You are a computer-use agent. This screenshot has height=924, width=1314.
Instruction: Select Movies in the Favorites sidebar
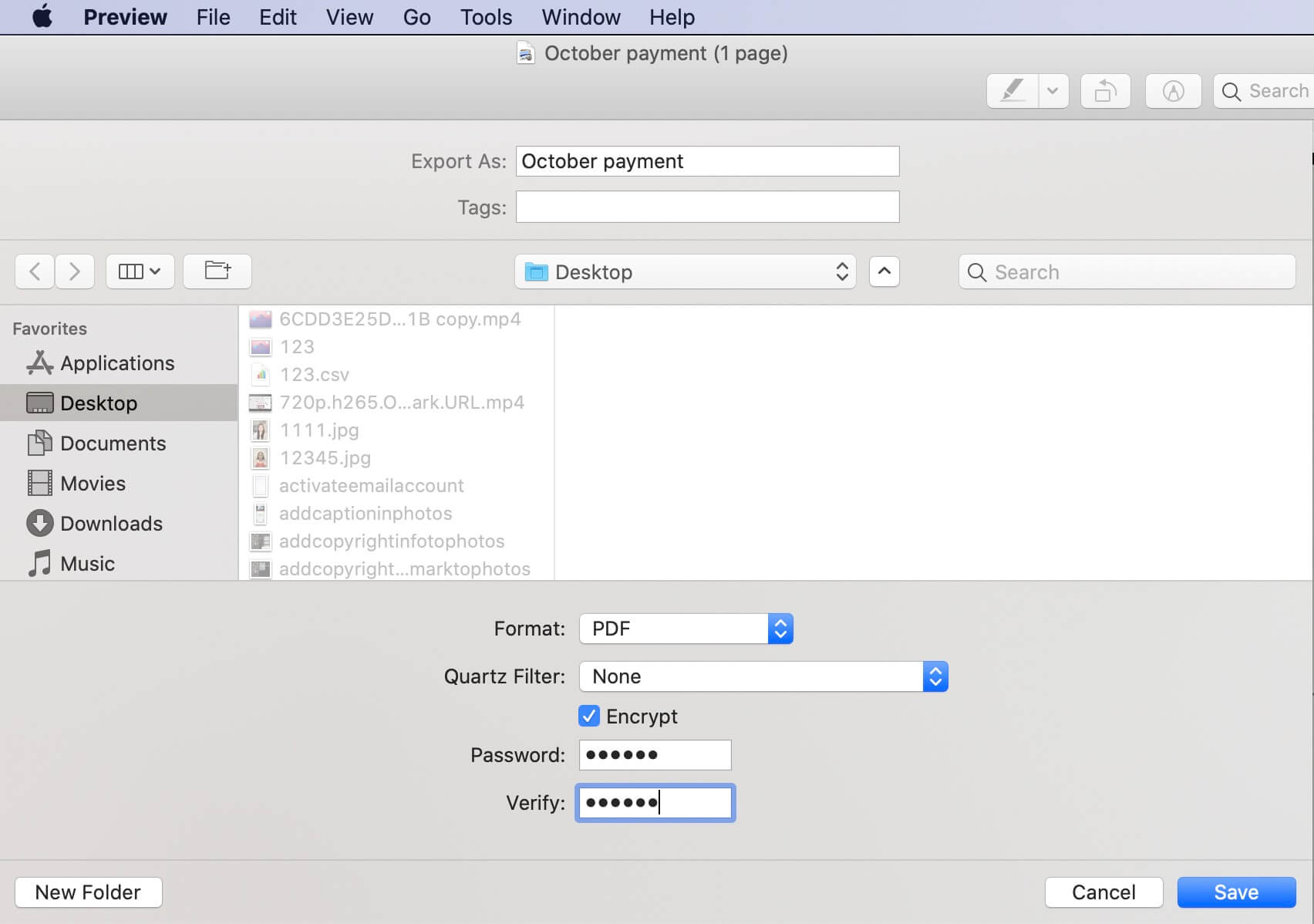point(93,483)
